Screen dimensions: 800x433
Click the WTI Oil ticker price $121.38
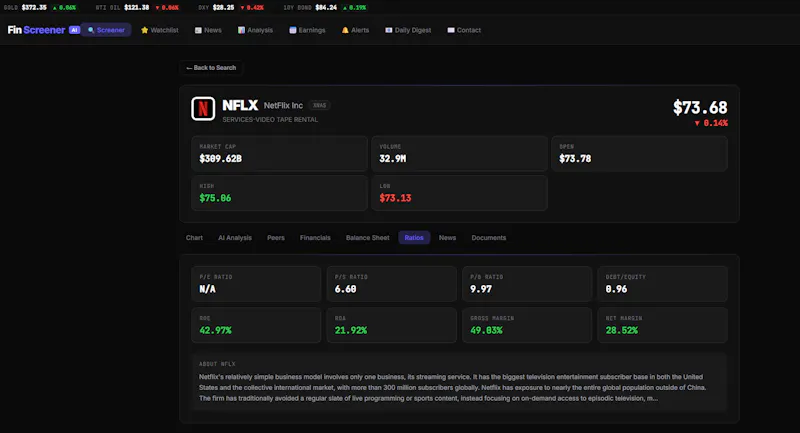pos(137,8)
